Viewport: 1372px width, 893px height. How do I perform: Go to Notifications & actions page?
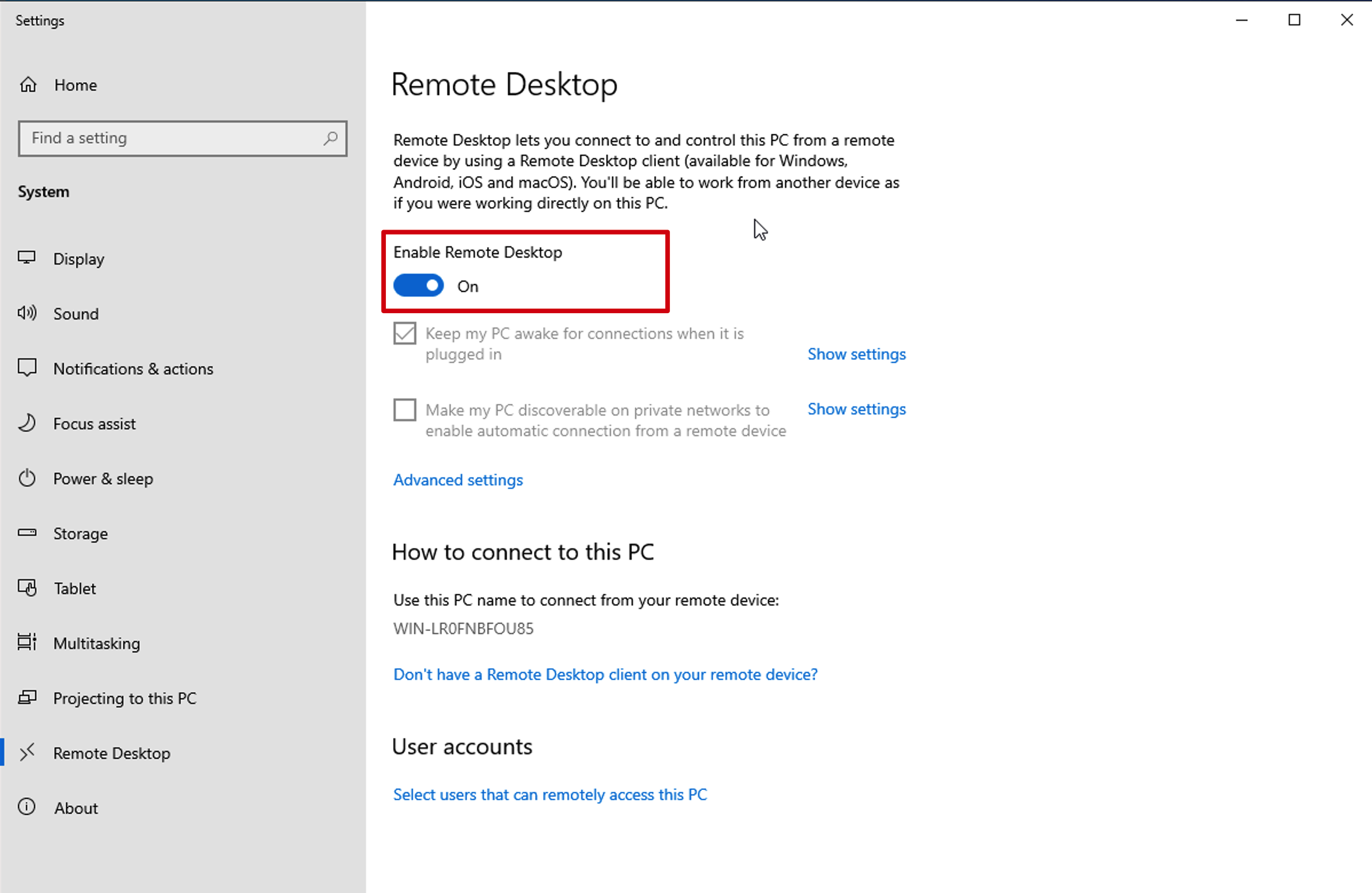pos(133,369)
